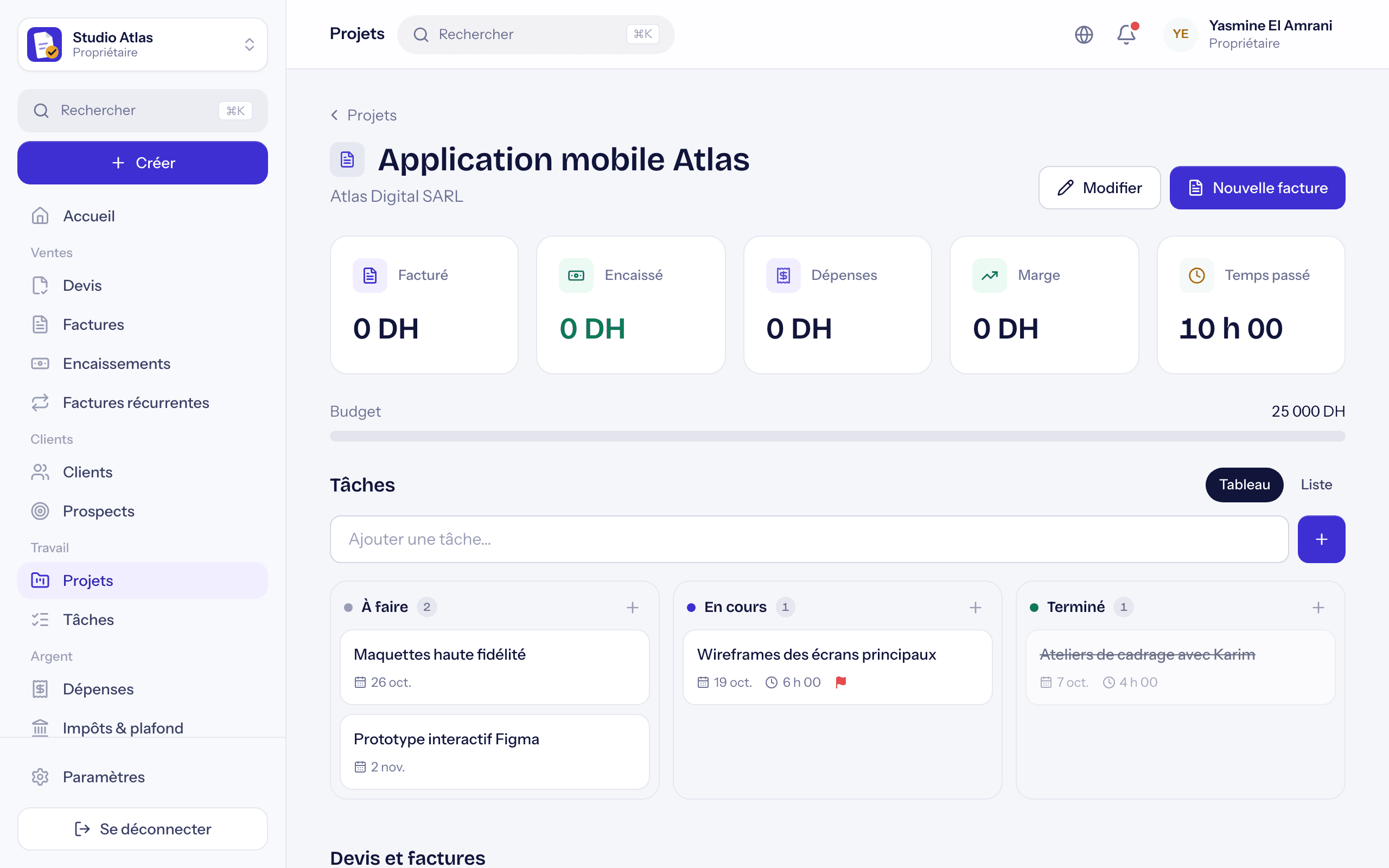Open Accueil in the sidebar
Screen dimensions: 1389x868
tap(142, 216)
